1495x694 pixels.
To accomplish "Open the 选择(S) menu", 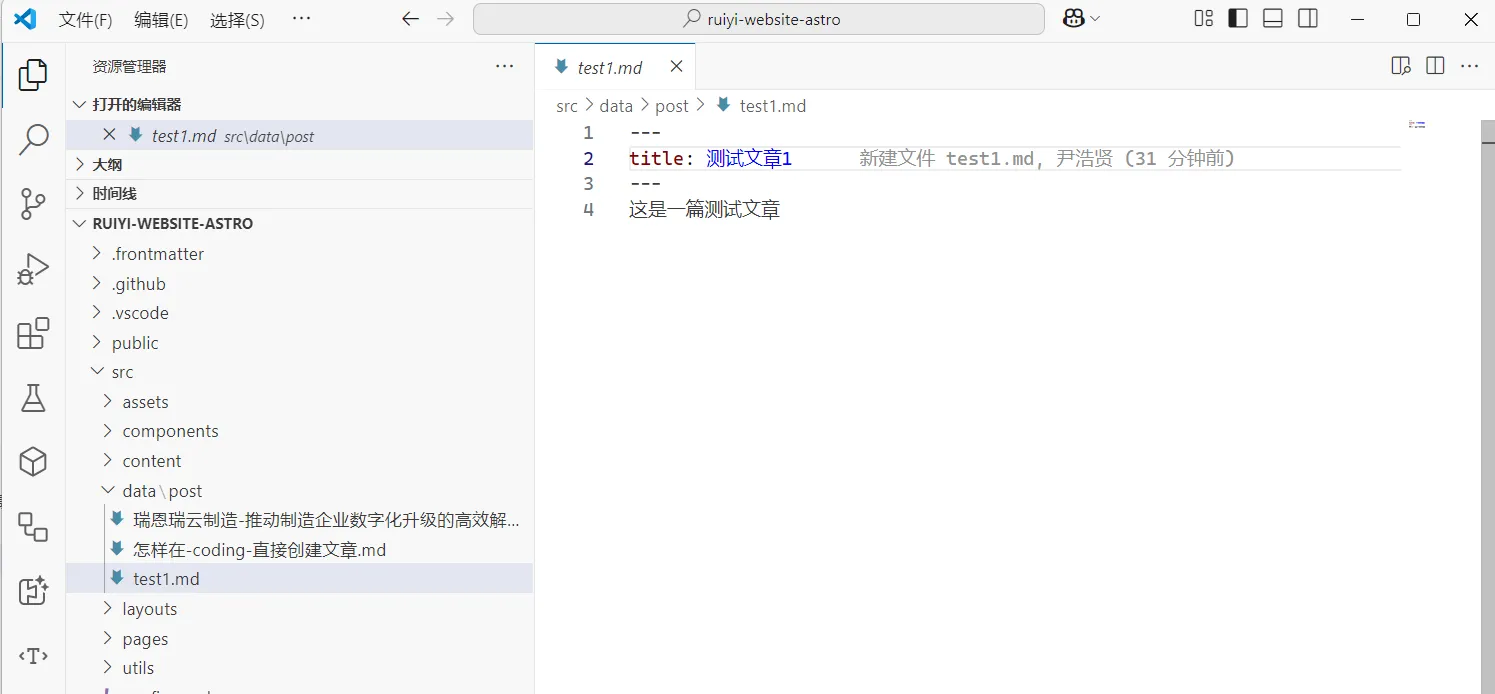I will [x=237, y=20].
